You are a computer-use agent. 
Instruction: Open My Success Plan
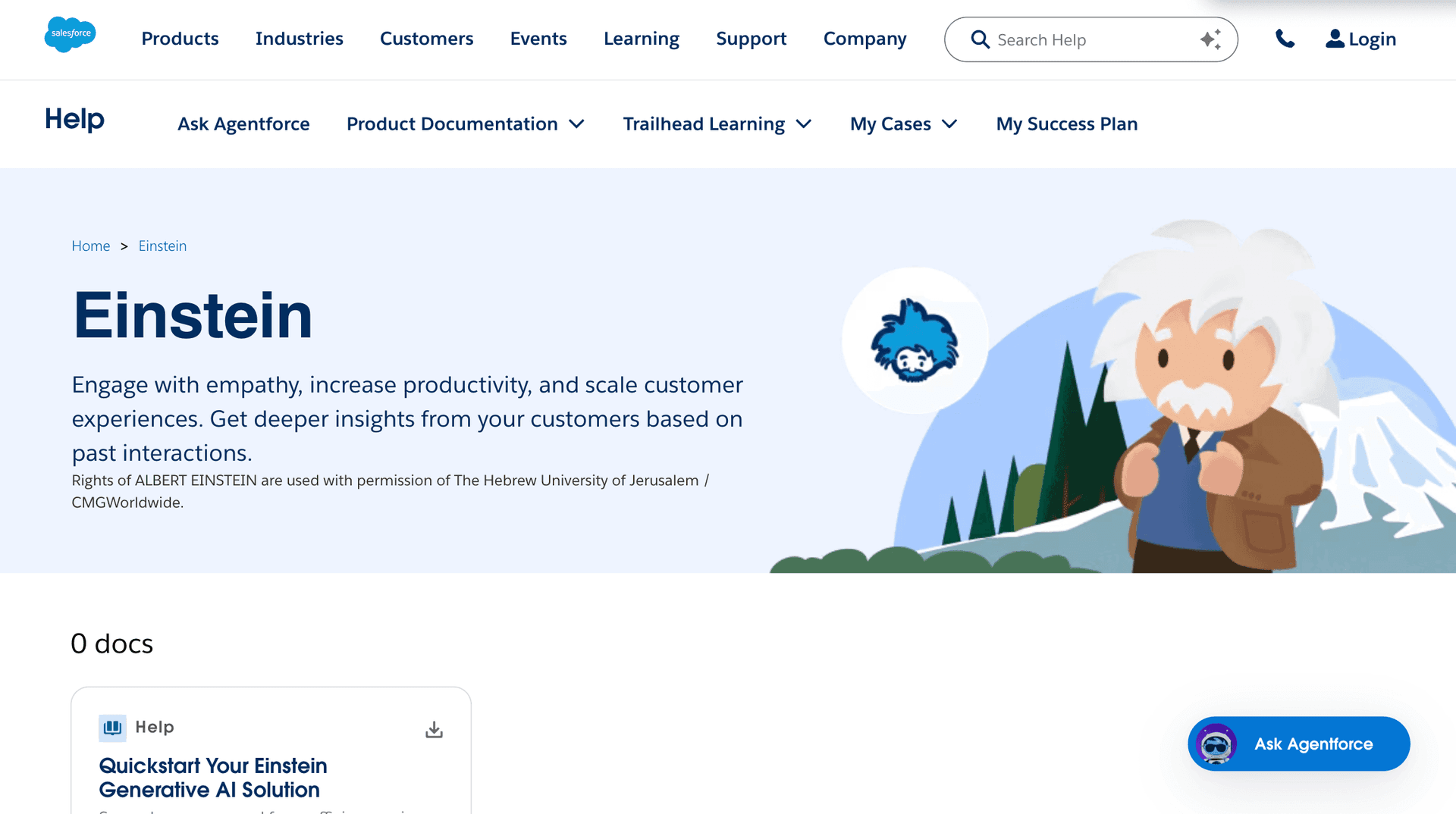(x=1067, y=124)
